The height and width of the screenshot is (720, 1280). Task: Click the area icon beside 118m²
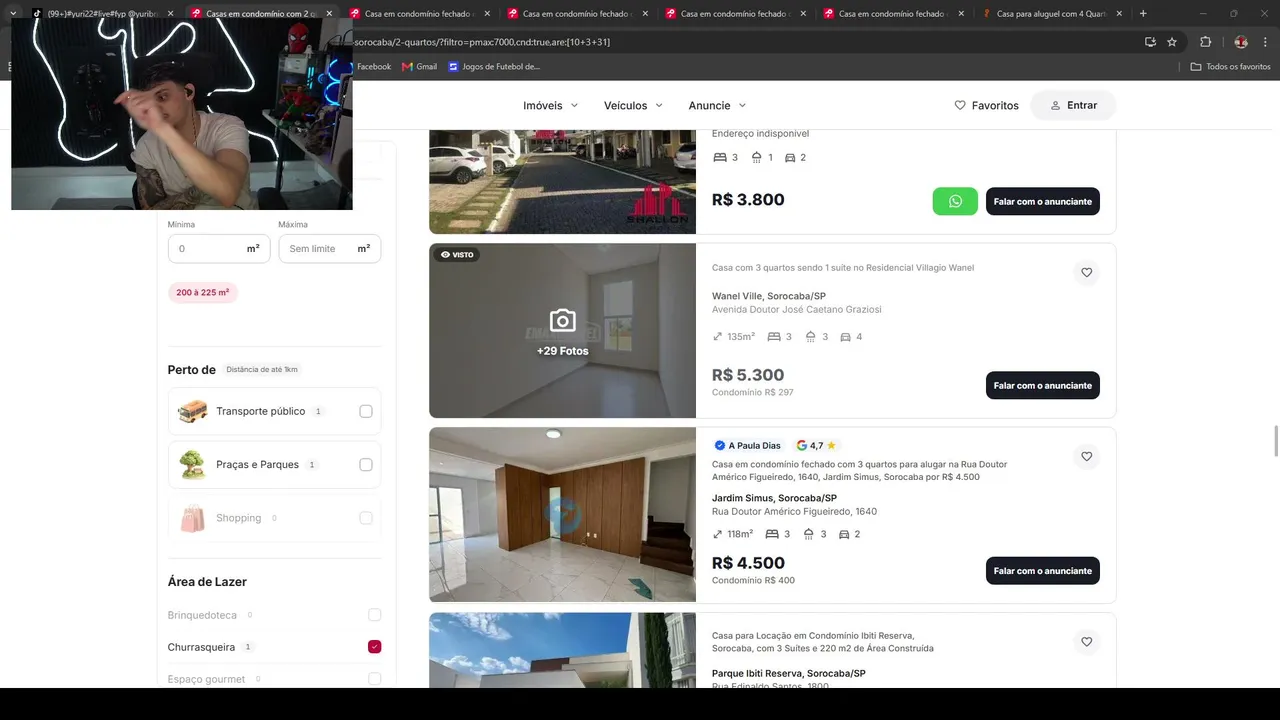pos(717,534)
